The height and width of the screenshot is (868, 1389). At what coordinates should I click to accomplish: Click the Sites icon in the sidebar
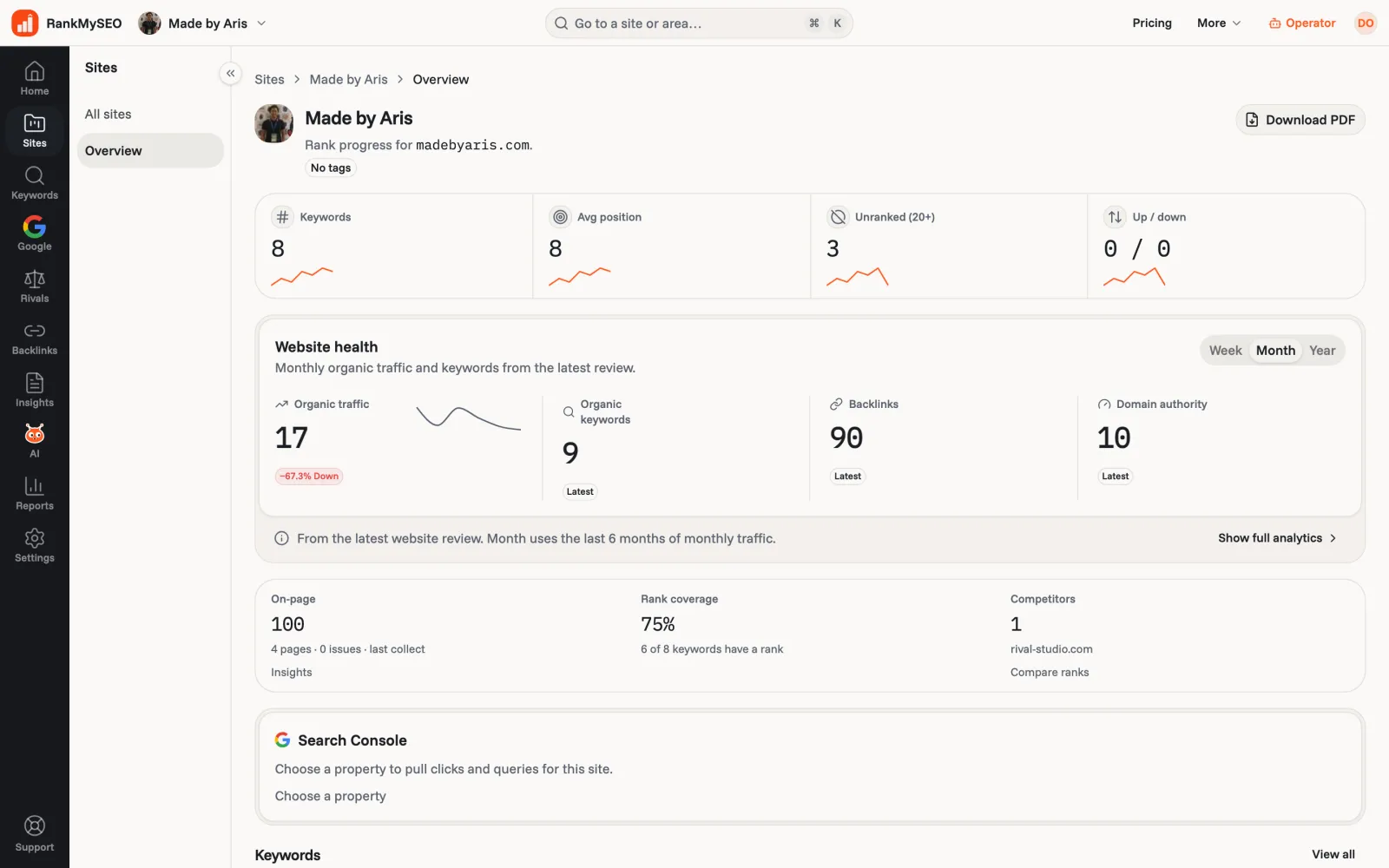click(x=35, y=130)
